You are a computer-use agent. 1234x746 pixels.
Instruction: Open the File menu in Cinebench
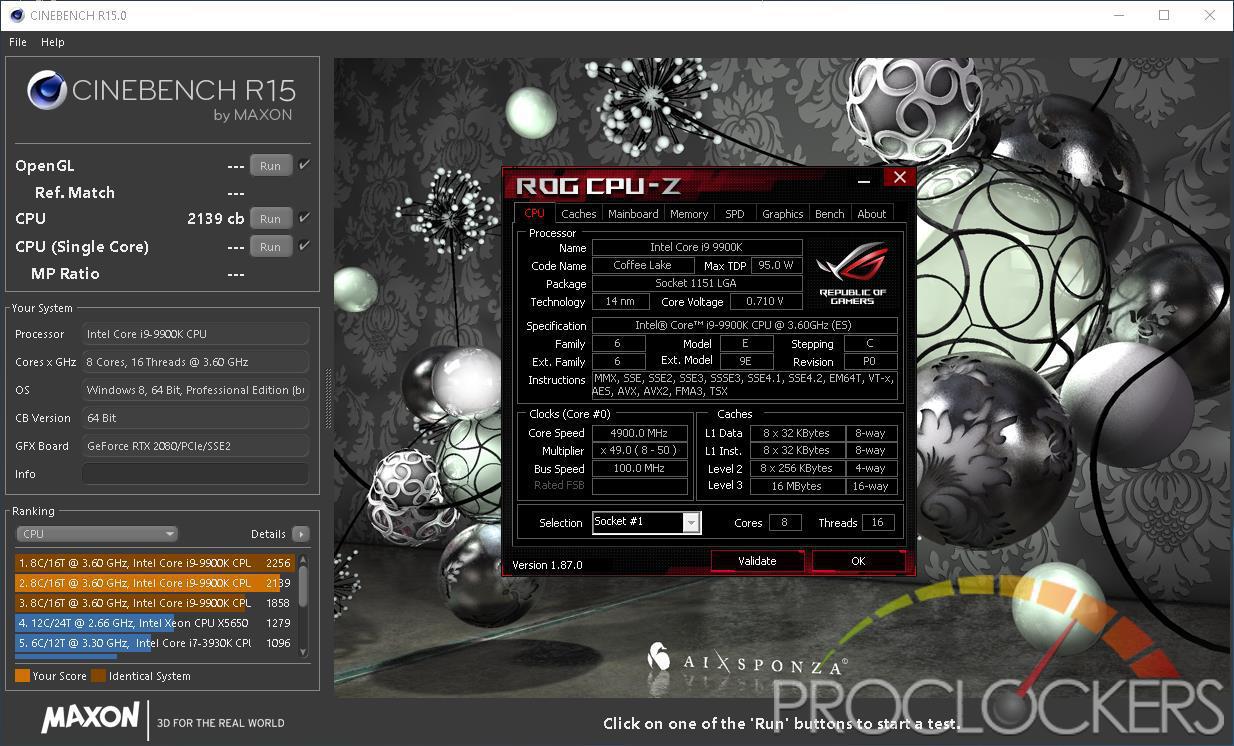tap(18, 42)
